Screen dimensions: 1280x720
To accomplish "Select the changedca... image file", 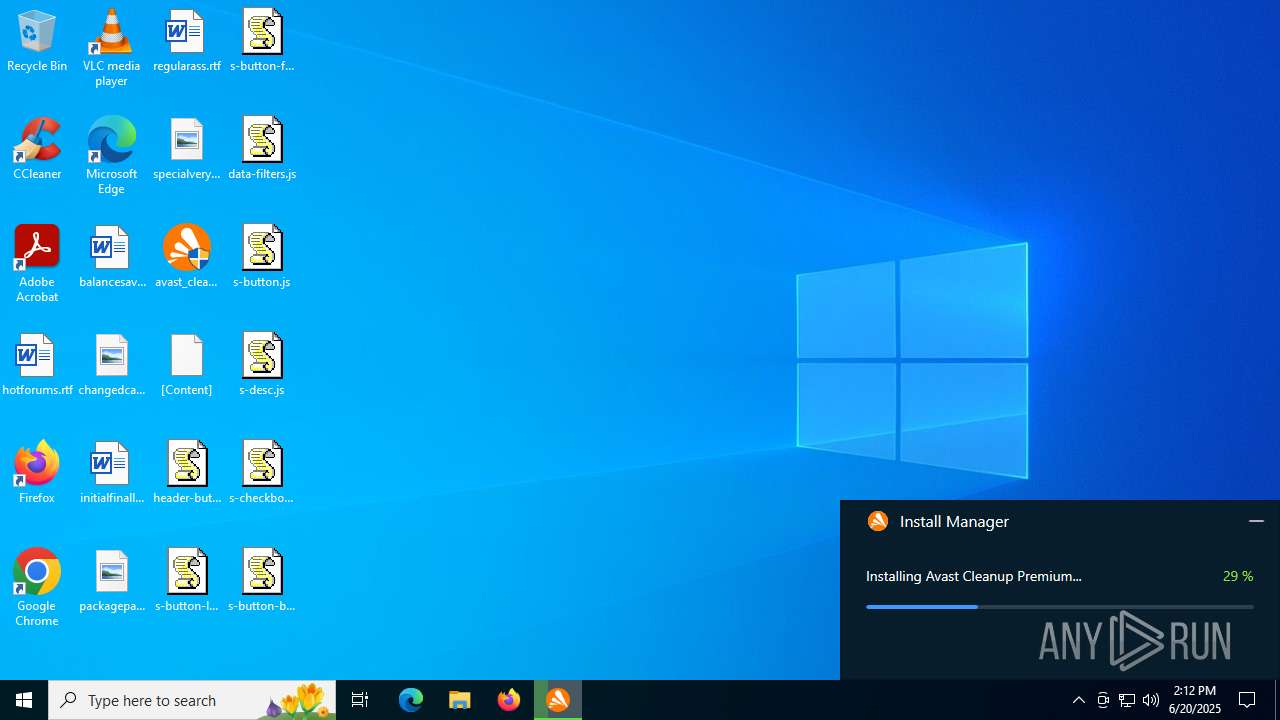I will (x=111, y=365).
